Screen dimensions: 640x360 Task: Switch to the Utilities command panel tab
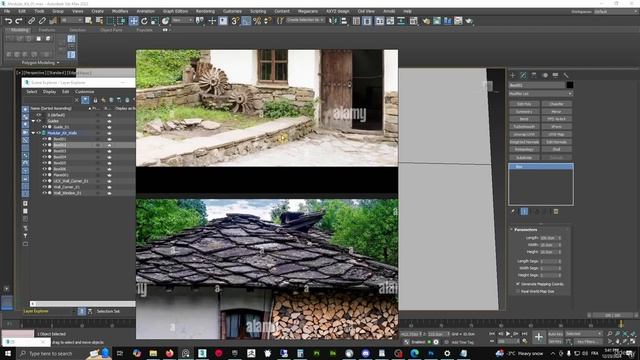point(566,75)
